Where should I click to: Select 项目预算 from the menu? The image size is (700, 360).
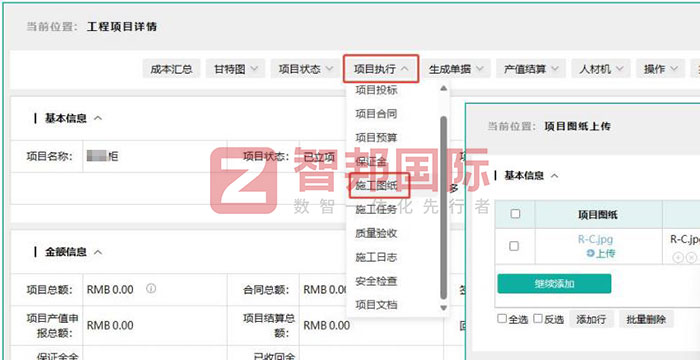[376, 138]
